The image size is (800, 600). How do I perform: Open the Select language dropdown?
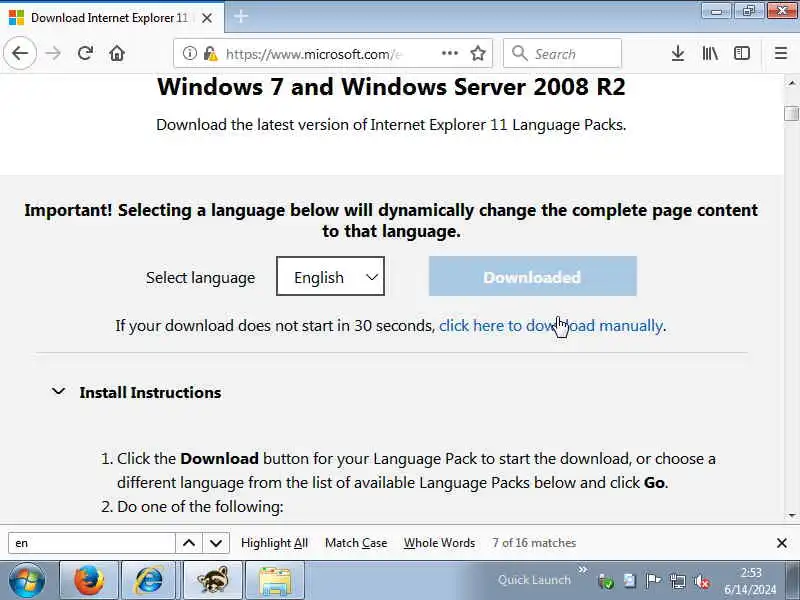[330, 276]
